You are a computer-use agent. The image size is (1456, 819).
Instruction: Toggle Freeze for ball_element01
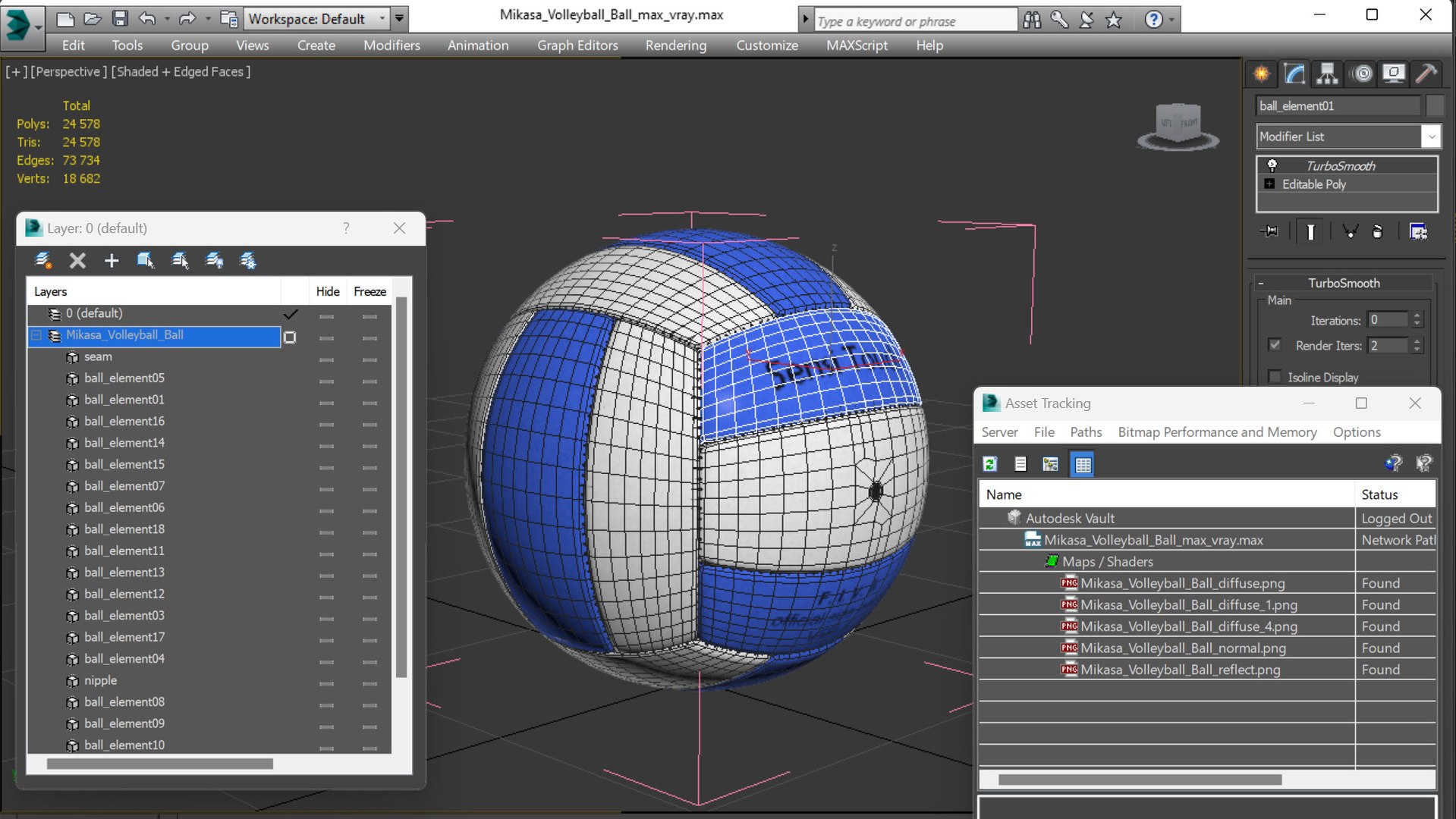[x=370, y=402]
